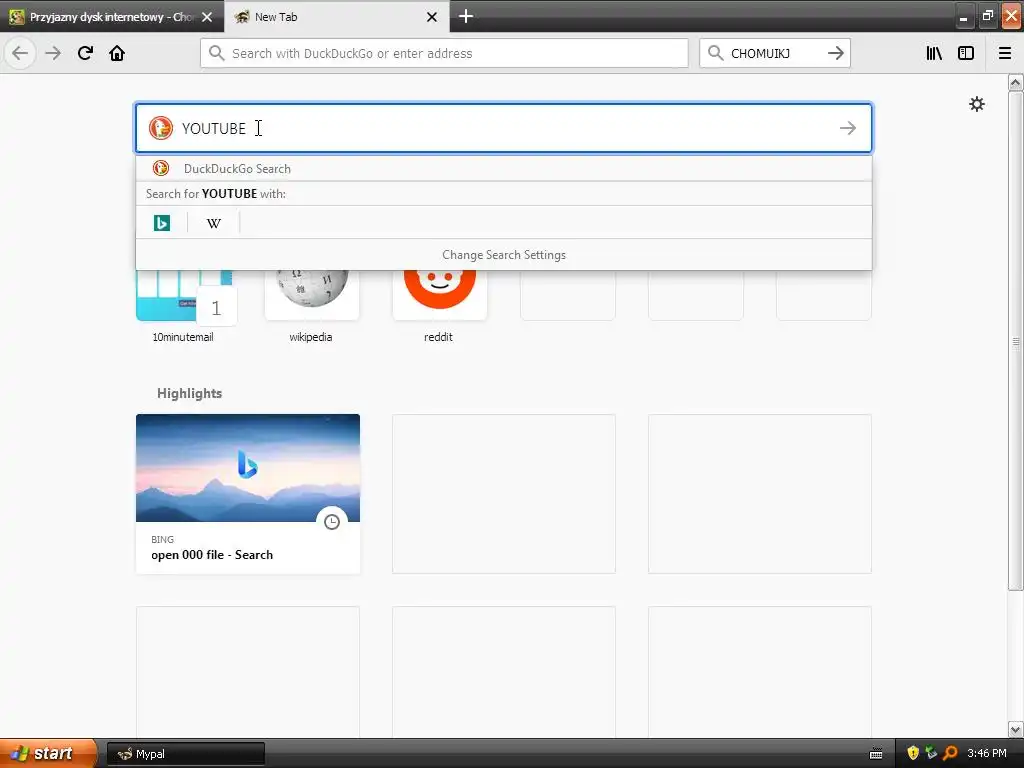
Task: Click the magnifier in search bar CHOMUIKJ
Action: pos(715,53)
